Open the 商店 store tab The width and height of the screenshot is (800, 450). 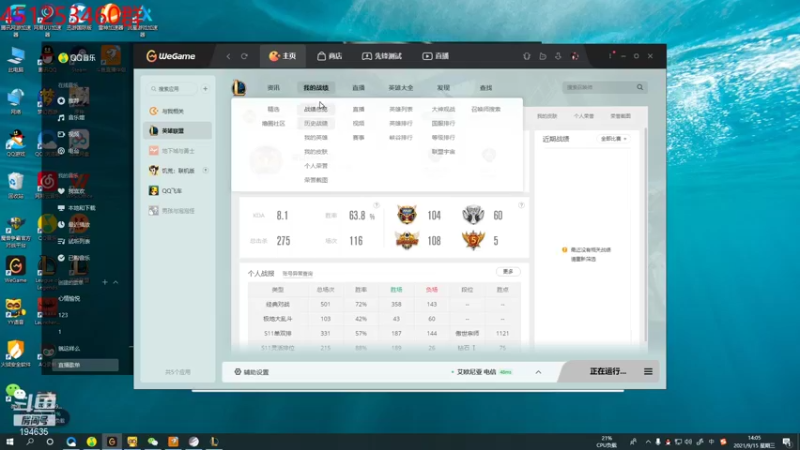tap(330, 56)
